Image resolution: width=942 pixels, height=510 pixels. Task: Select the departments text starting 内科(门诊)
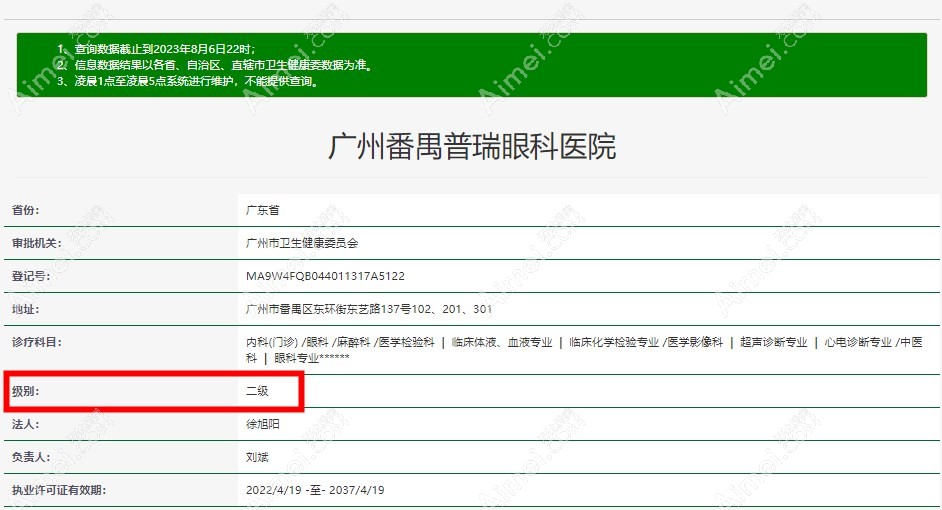(x=584, y=350)
